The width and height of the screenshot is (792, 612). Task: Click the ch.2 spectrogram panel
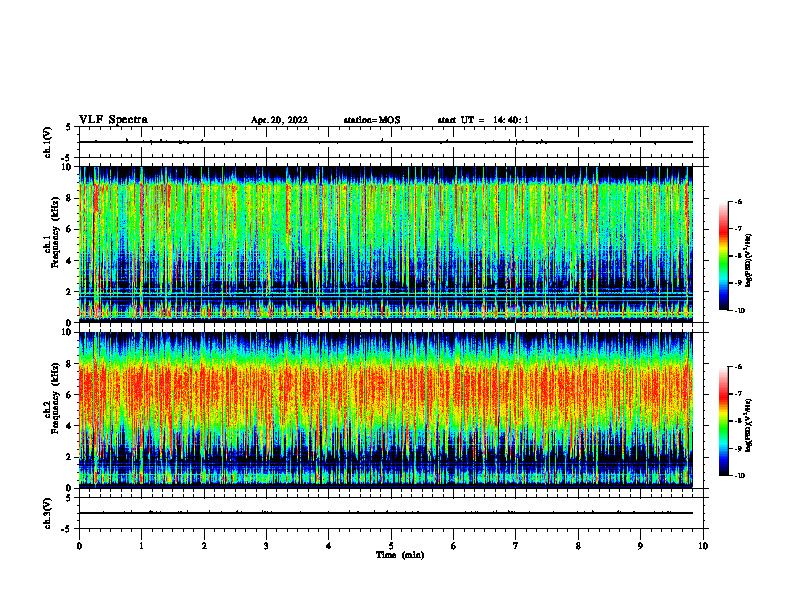(386, 410)
